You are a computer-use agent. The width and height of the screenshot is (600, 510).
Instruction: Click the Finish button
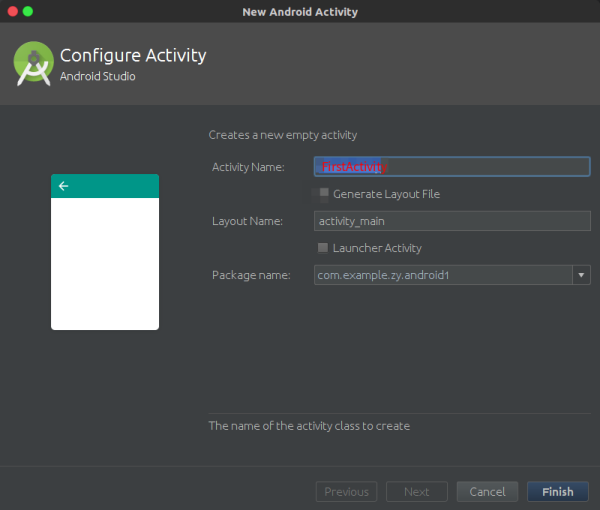558,491
